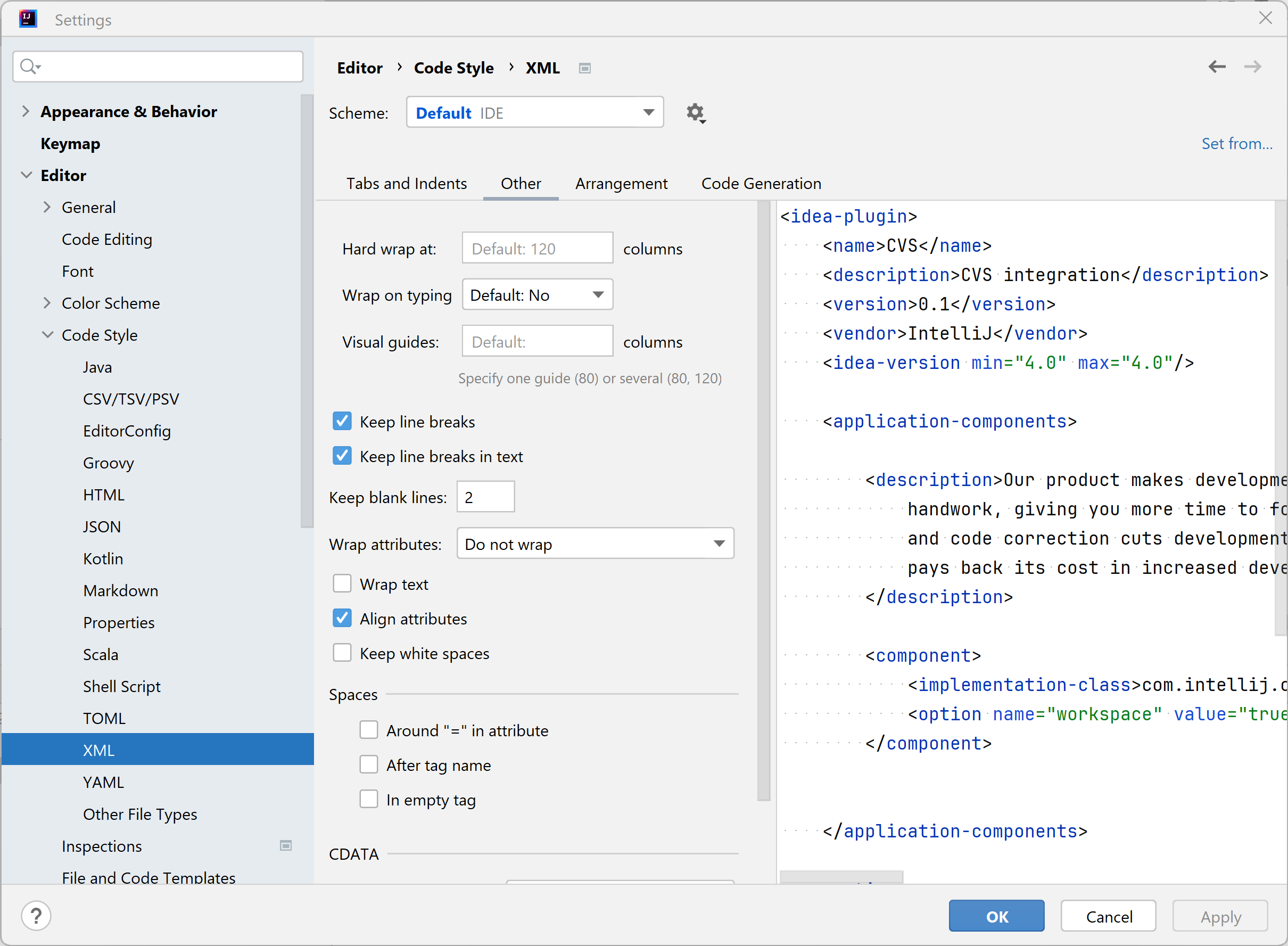Open the Wrap attributes dropdown
The height and width of the screenshot is (946, 1288).
595,544
